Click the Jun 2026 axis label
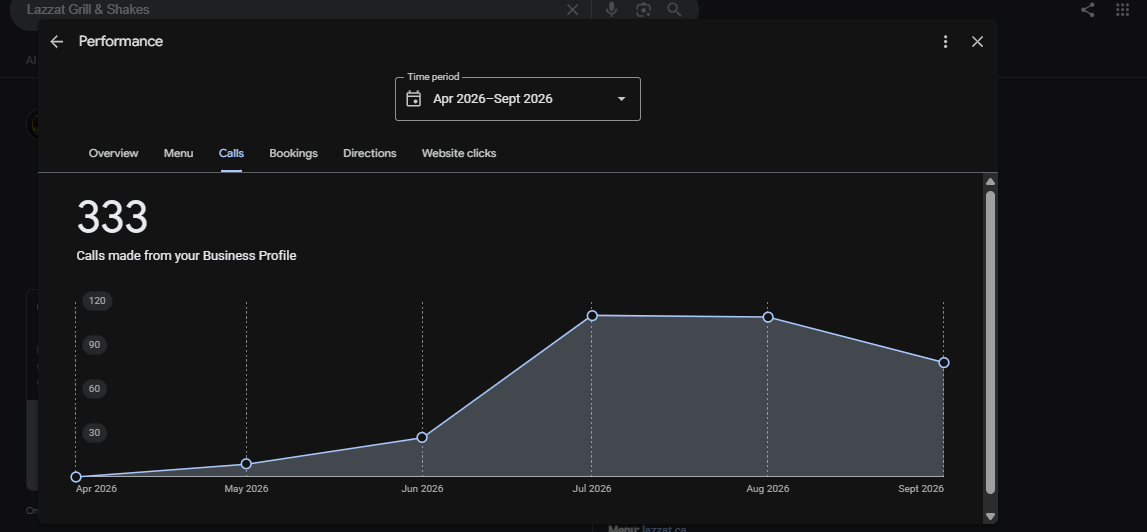The image size is (1147, 532). pos(422,489)
